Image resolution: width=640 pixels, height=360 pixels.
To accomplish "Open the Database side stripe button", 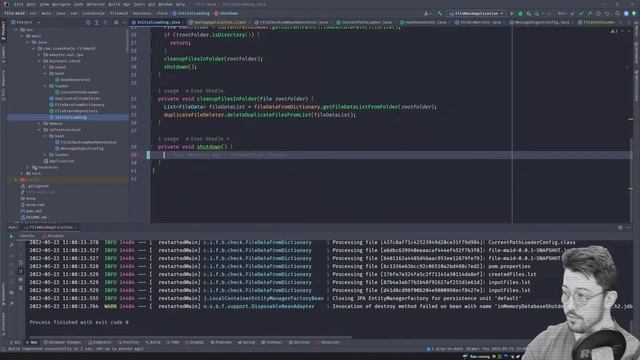I will click(636, 52).
